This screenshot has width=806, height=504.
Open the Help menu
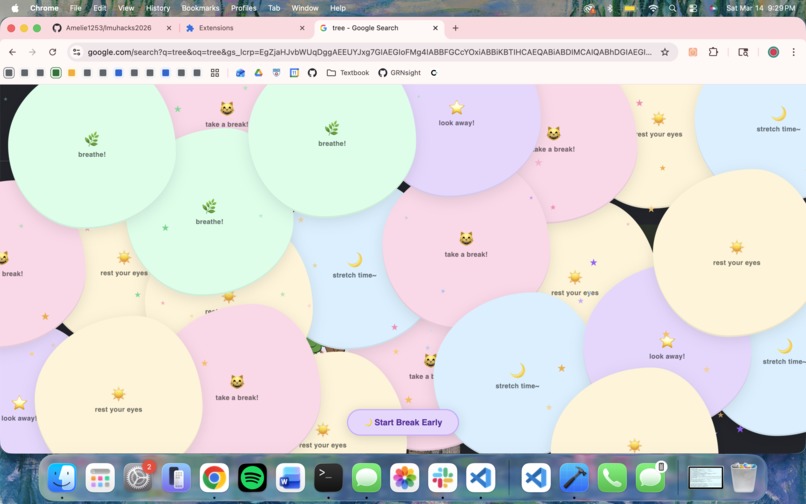[338, 8]
